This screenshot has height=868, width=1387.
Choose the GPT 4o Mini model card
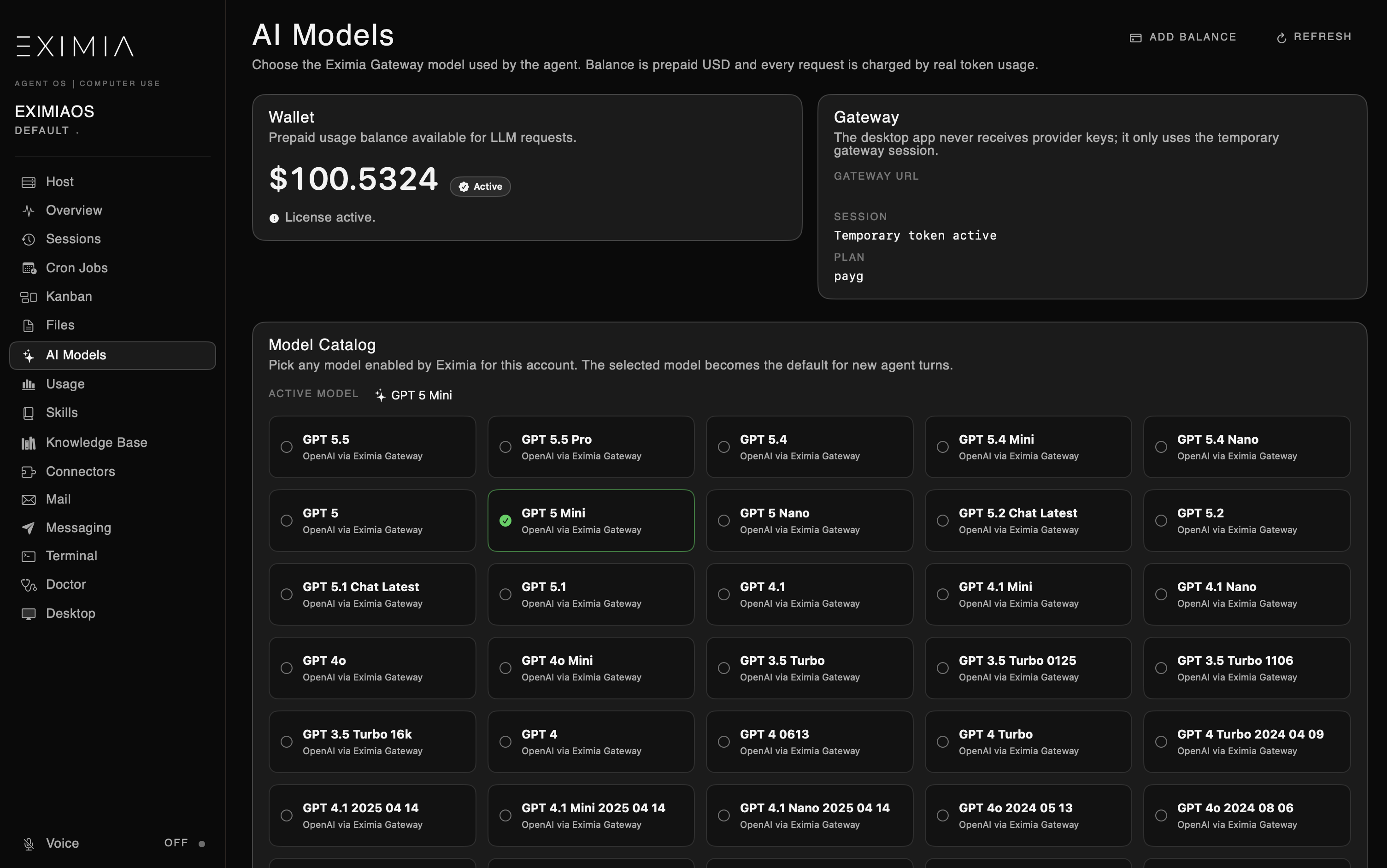[x=591, y=668]
